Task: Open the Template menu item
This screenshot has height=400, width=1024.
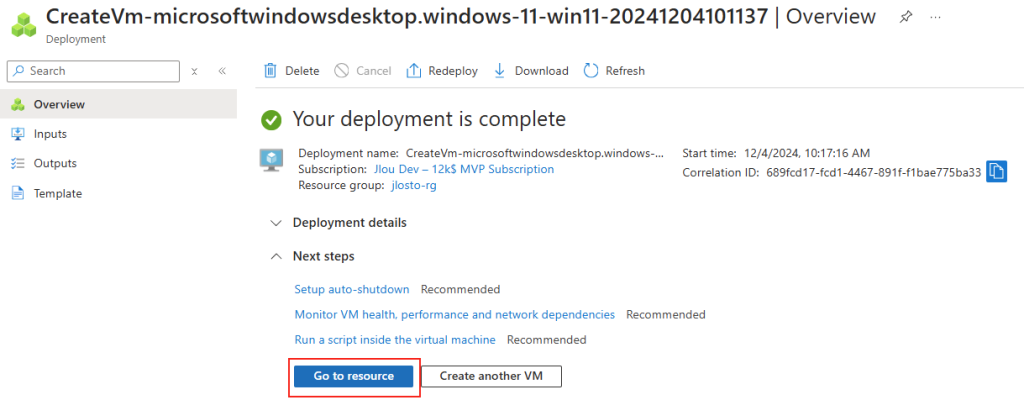Action: coord(118,193)
